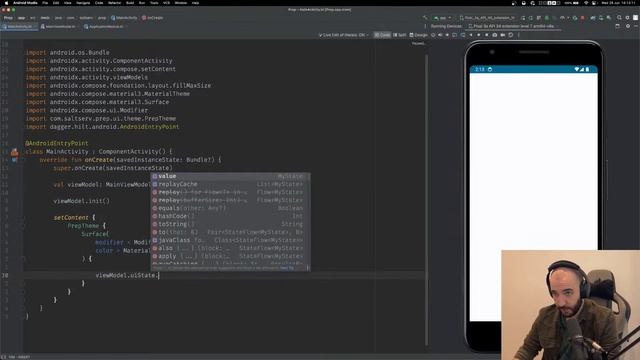
Task: Open the VCS menu
Action: [167, 3]
